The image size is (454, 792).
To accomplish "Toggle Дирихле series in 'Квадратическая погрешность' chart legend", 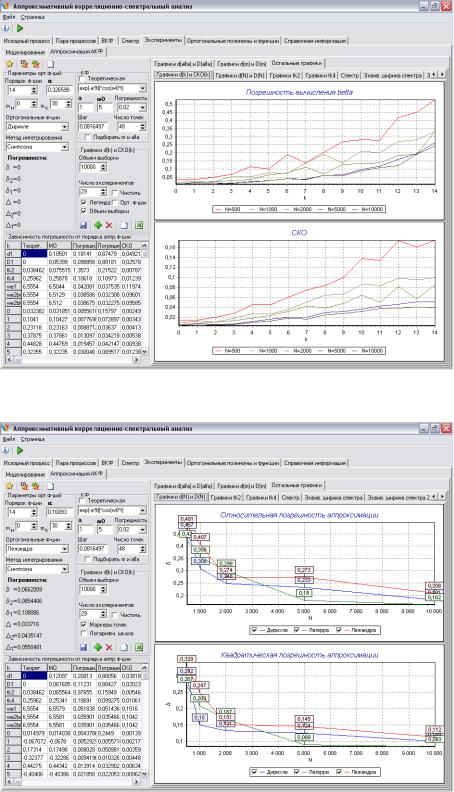I will [255, 772].
